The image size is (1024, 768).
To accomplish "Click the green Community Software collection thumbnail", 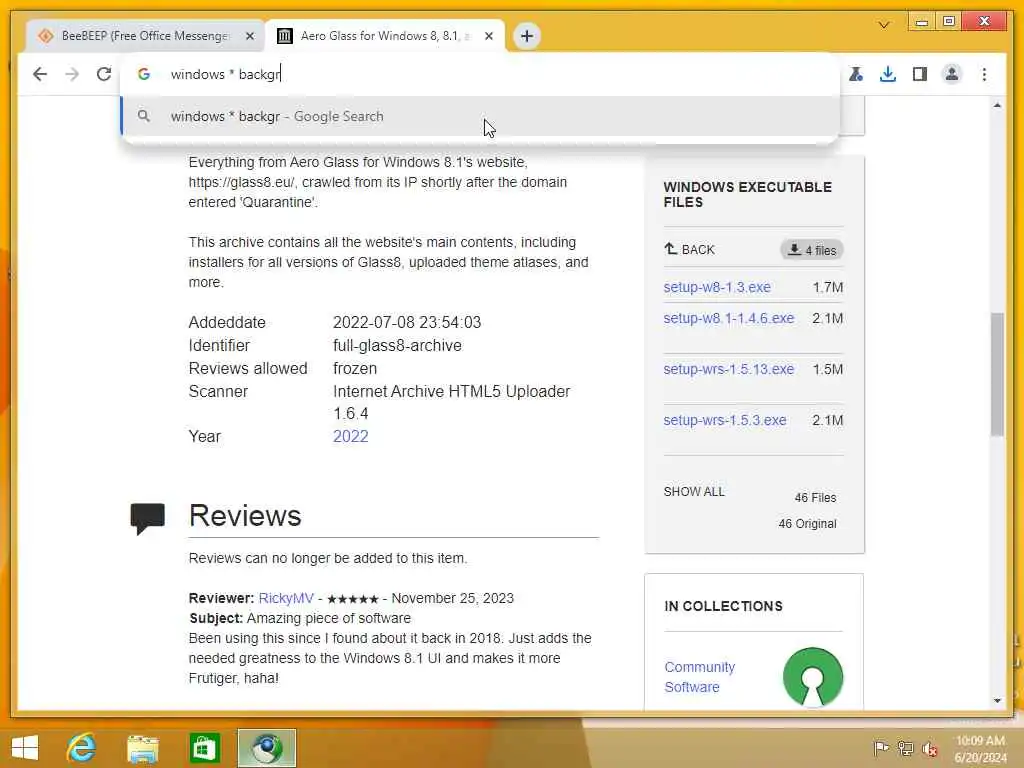I will click(812, 677).
